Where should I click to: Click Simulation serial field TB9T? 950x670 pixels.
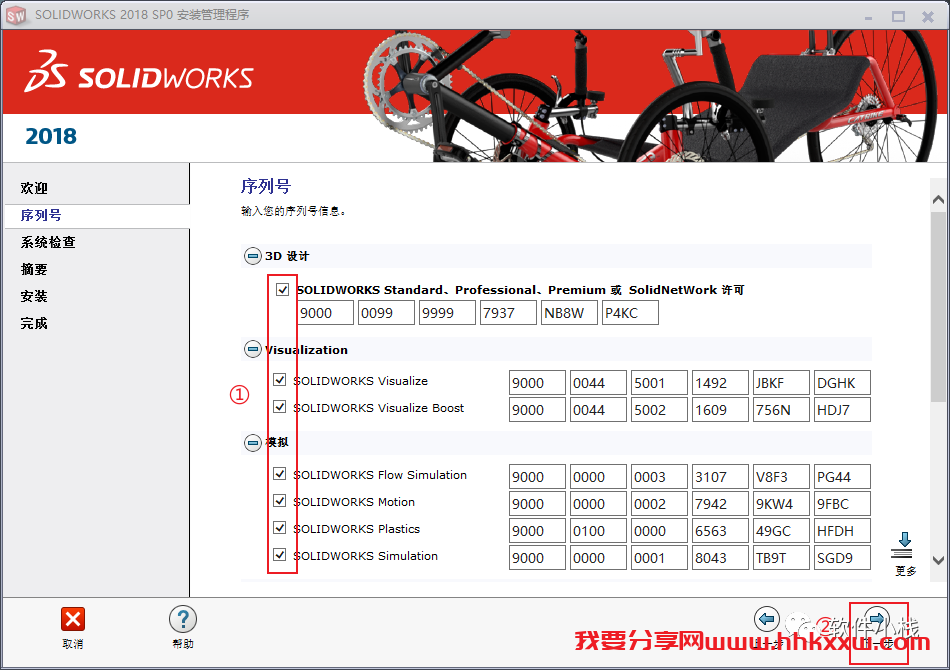tap(782, 557)
